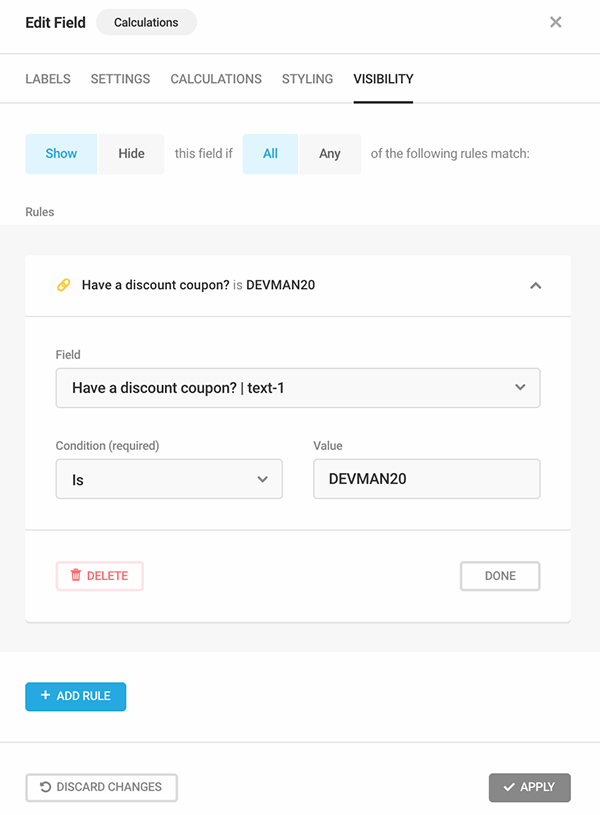This screenshot has width=600, height=815.
Task: Click the plus icon on the Add Rule button
Action: [47, 696]
